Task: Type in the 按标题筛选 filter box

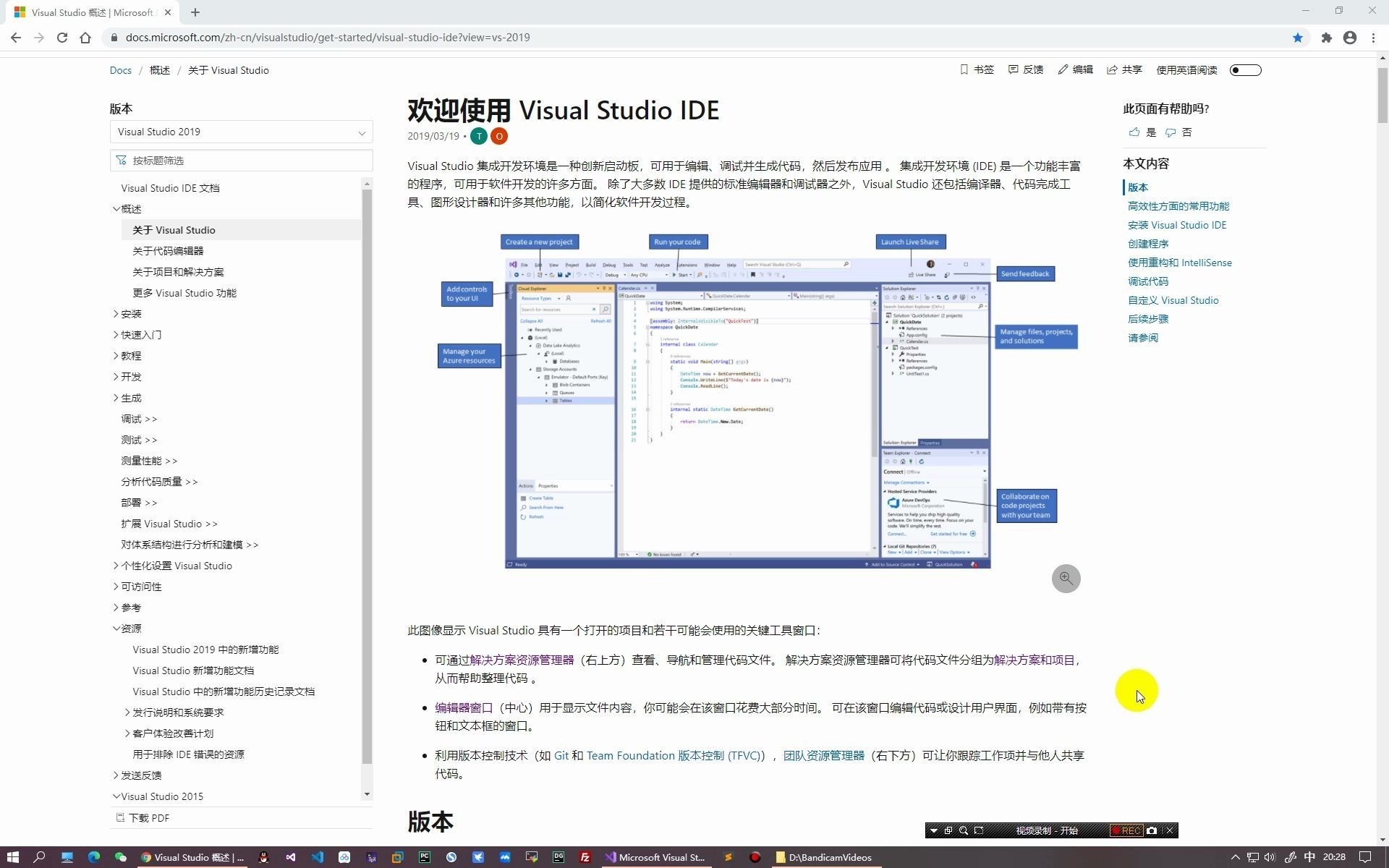Action: click(x=241, y=160)
